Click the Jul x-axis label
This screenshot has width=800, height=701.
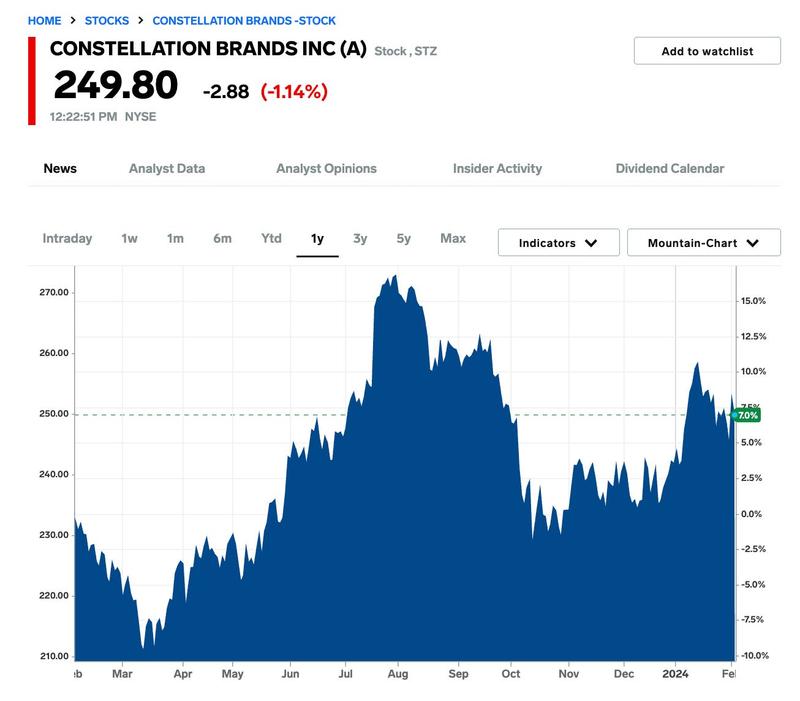[x=345, y=674]
